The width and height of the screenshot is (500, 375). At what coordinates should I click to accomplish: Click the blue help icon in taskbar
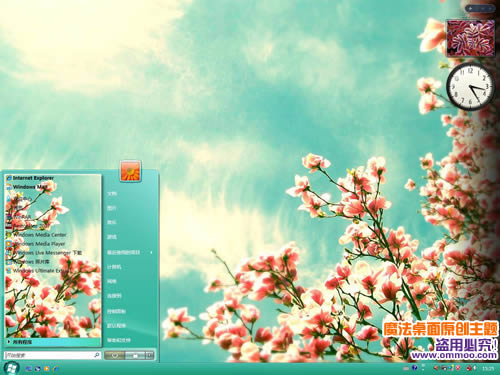click(414, 368)
